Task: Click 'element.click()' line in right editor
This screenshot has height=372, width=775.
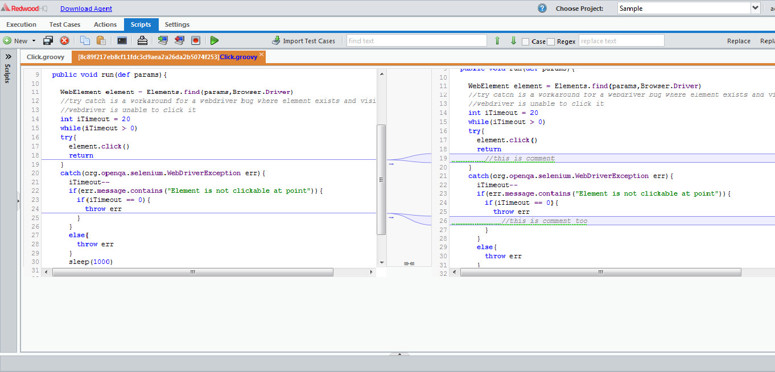Action: pos(507,140)
